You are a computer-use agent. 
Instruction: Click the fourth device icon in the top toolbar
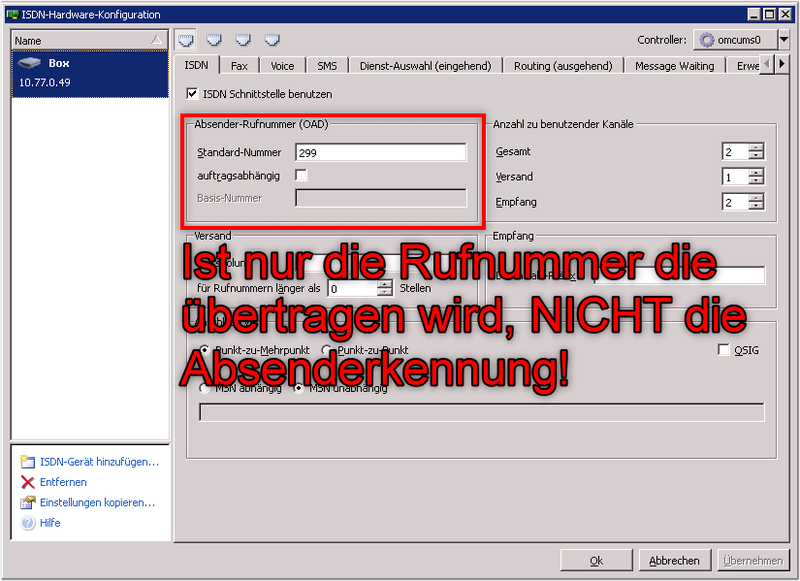(271, 40)
